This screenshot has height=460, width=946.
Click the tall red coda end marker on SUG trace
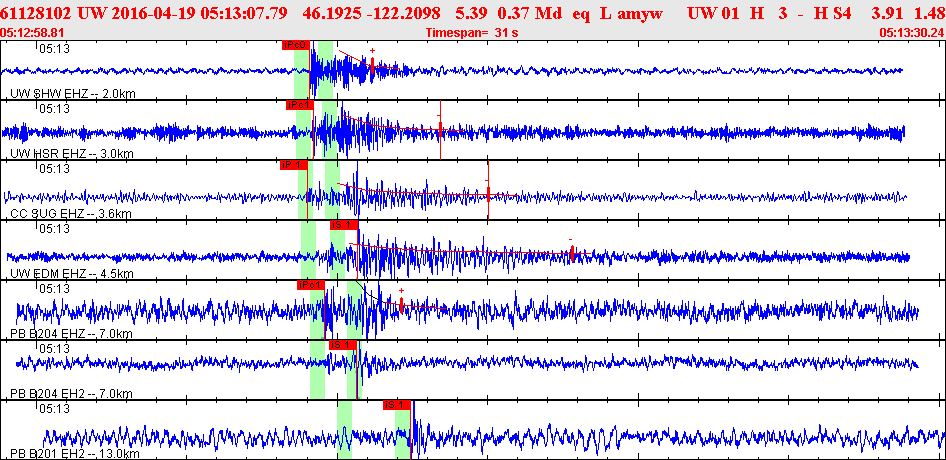coord(487,190)
